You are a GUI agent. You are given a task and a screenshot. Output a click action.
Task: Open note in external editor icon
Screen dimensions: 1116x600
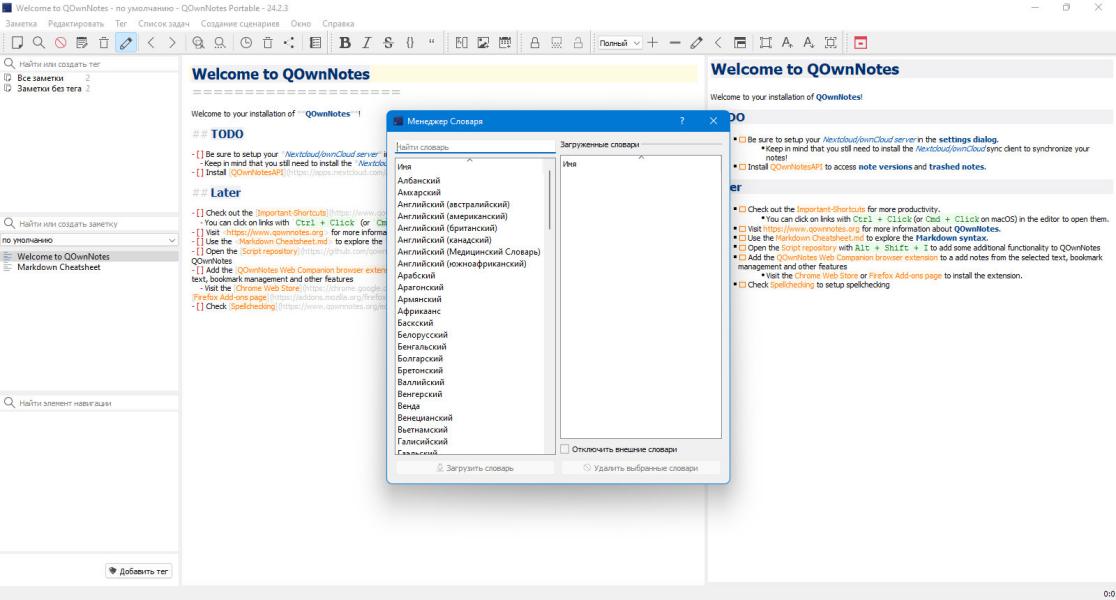(x=82, y=43)
